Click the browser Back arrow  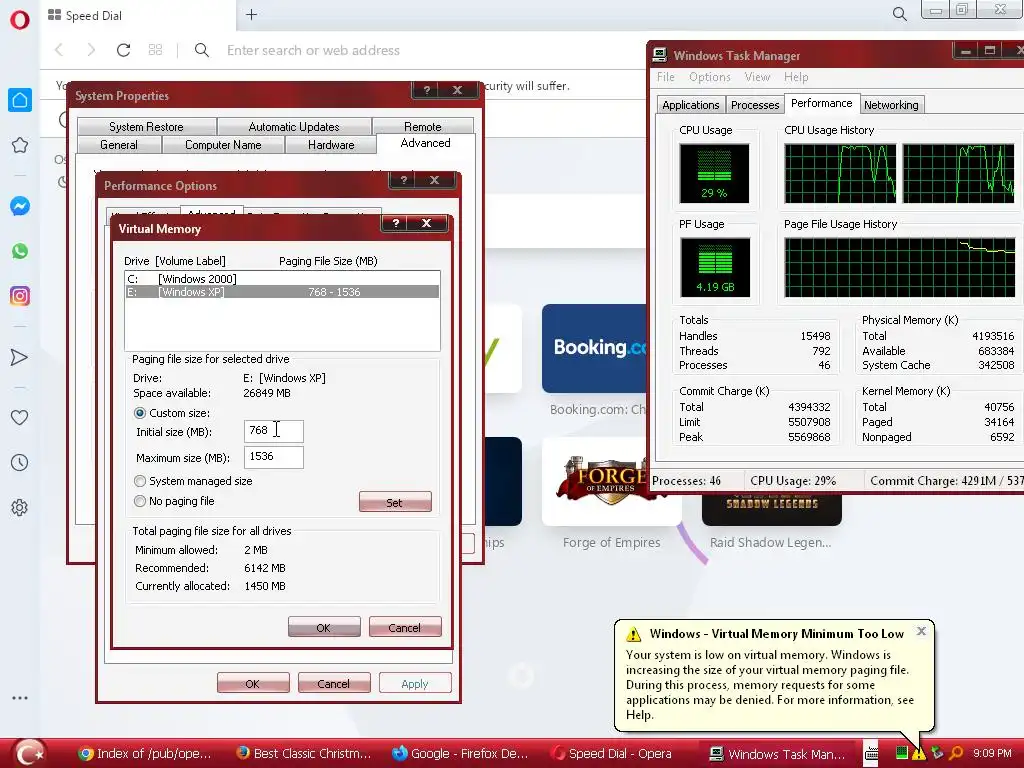tap(59, 50)
